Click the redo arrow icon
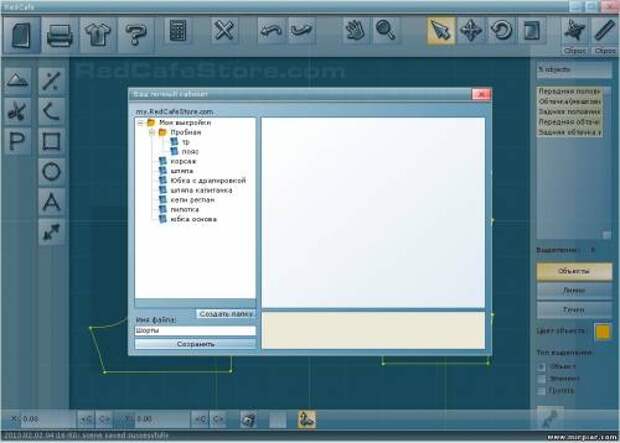620x443 pixels. (x=302, y=30)
